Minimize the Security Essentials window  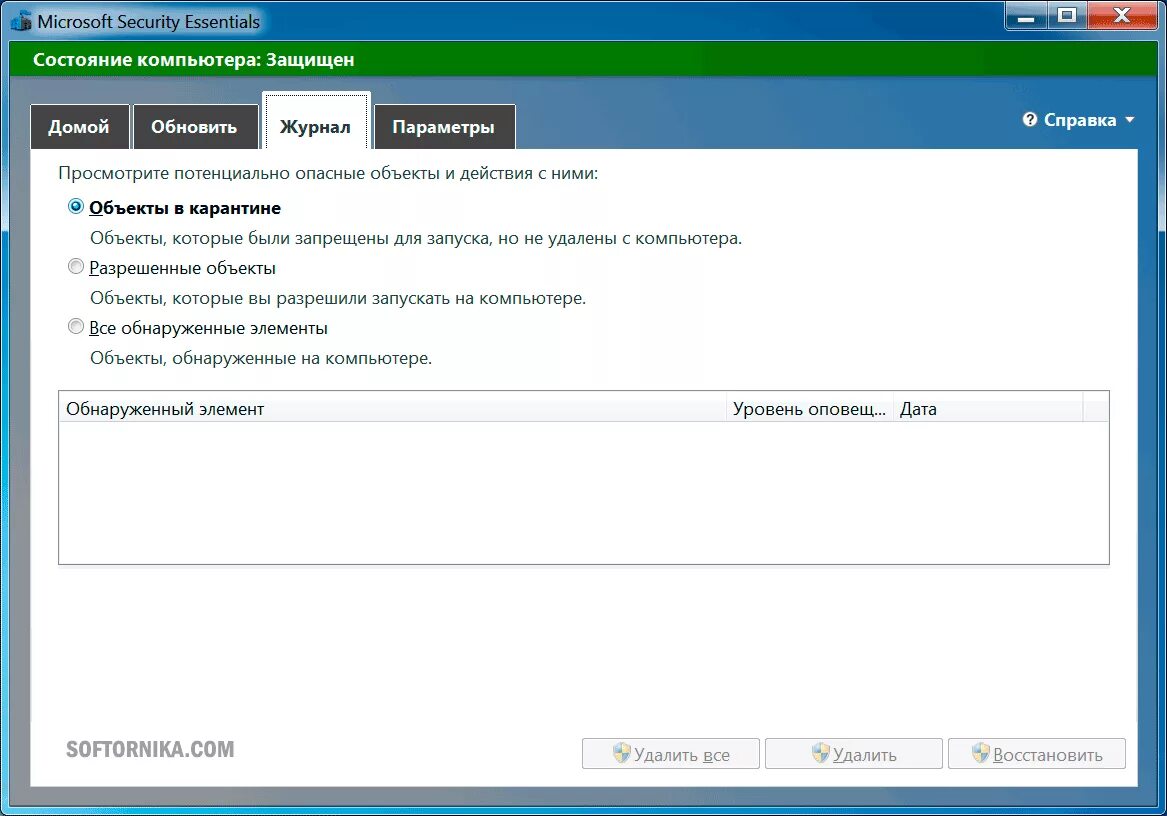coord(1026,16)
